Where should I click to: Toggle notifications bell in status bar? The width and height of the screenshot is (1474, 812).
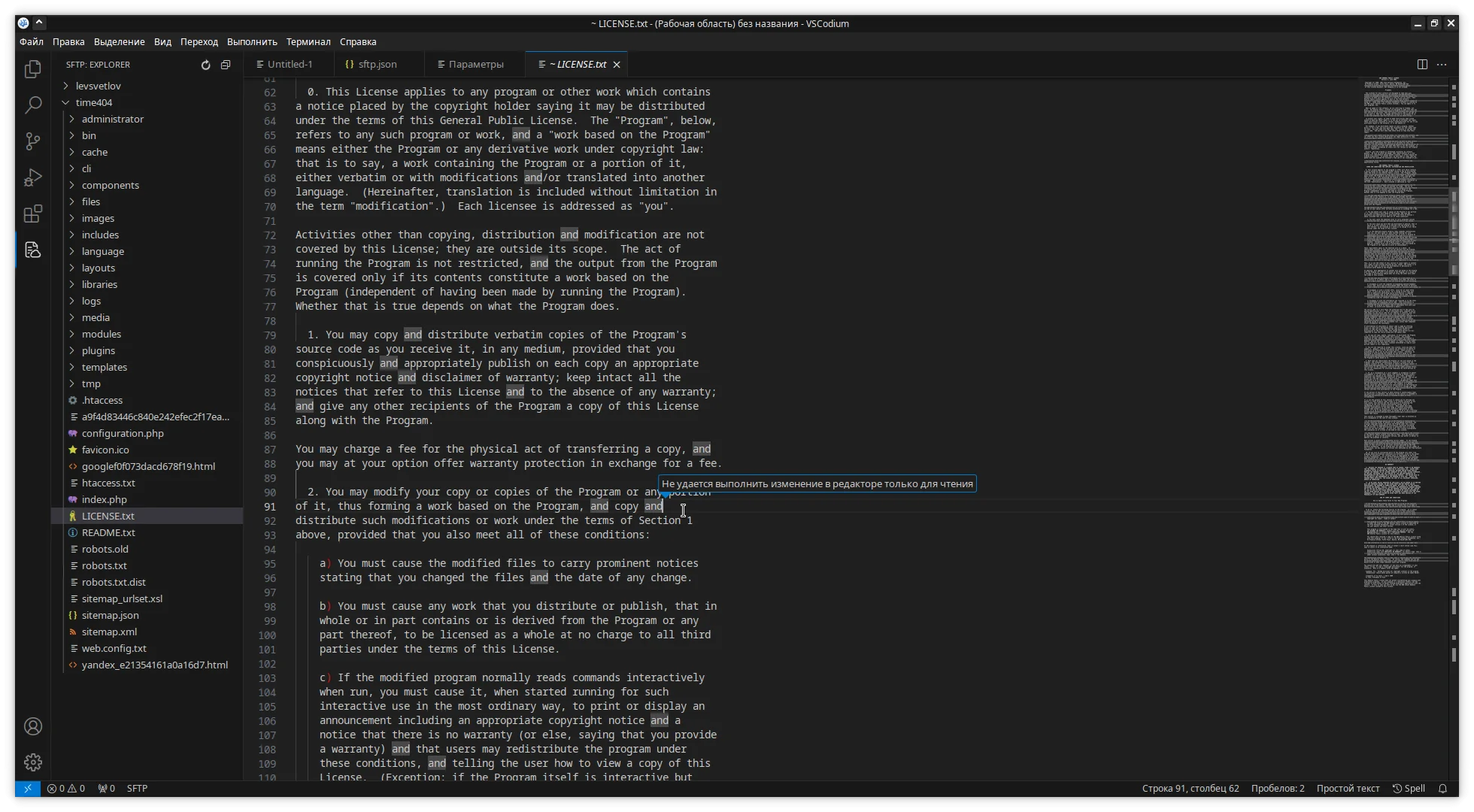pos(1442,788)
